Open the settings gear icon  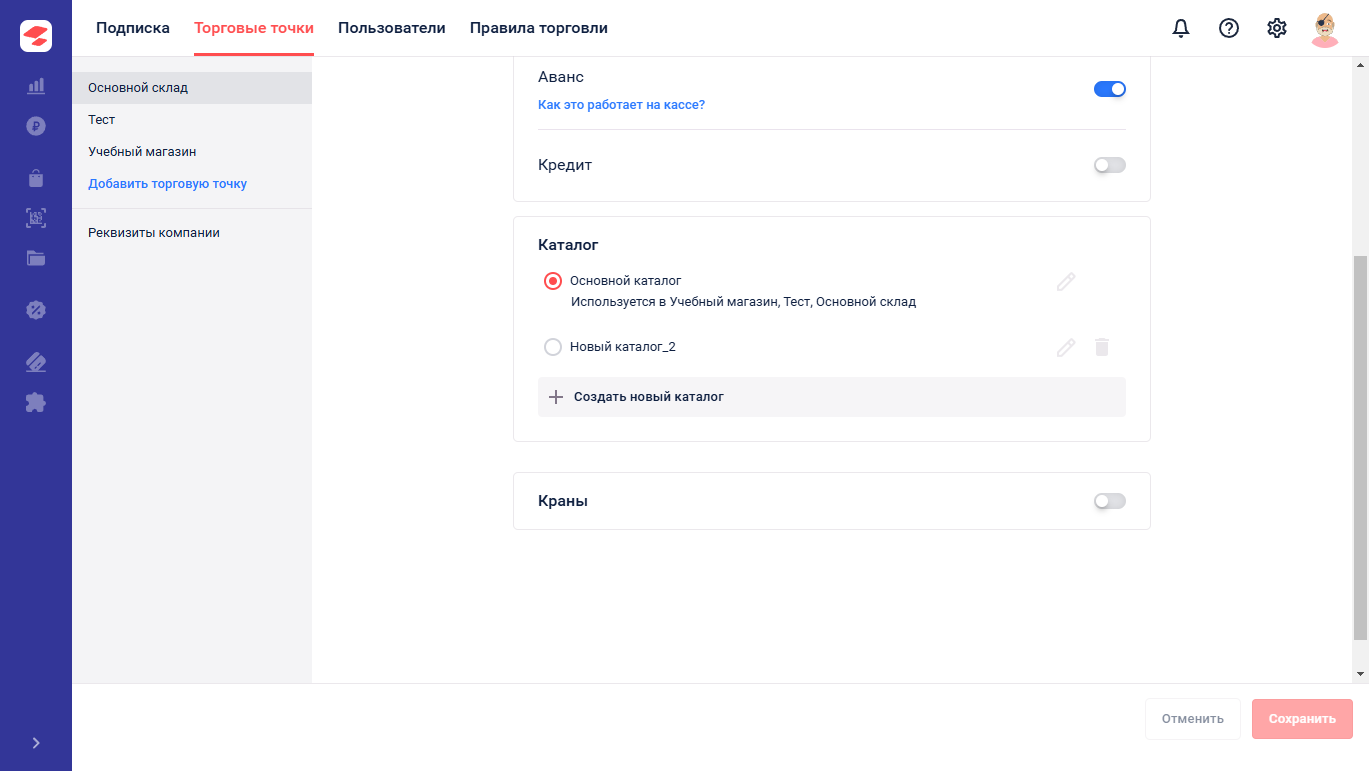pyautogui.click(x=1277, y=29)
